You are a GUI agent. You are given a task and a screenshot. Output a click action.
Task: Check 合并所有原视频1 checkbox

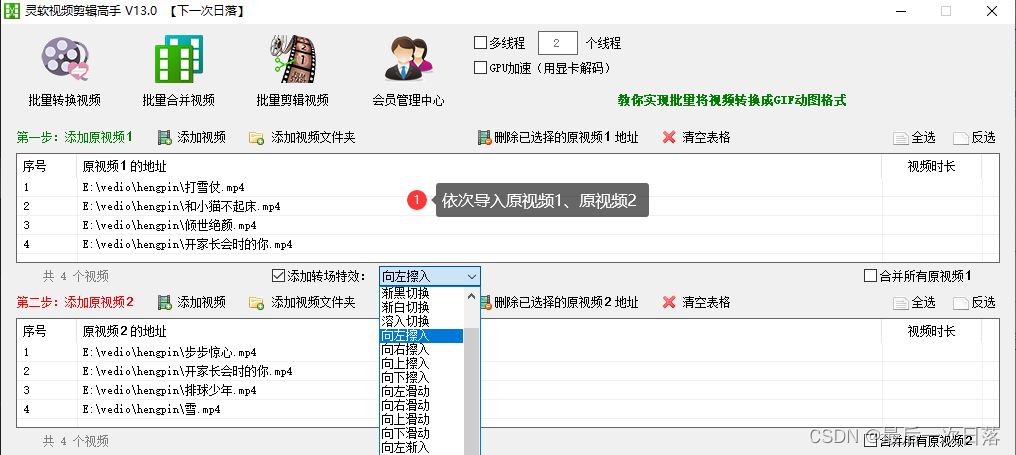870,276
